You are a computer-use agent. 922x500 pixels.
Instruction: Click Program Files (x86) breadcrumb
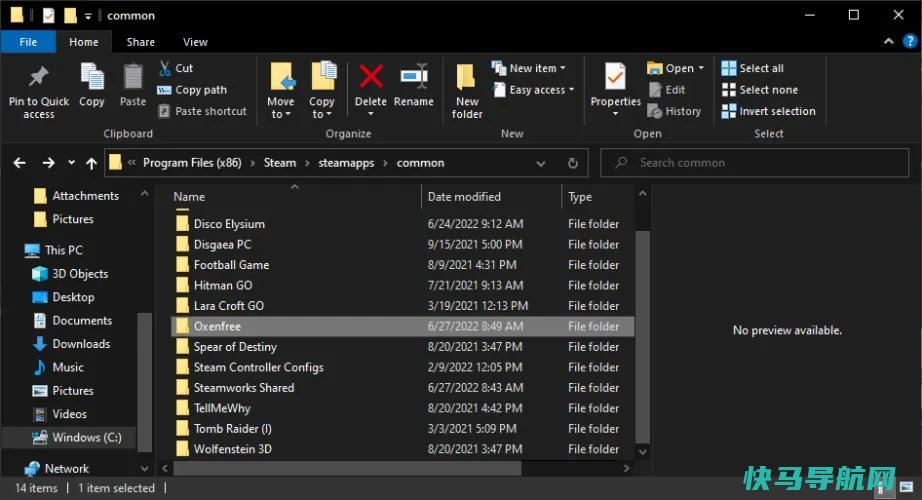(x=192, y=163)
